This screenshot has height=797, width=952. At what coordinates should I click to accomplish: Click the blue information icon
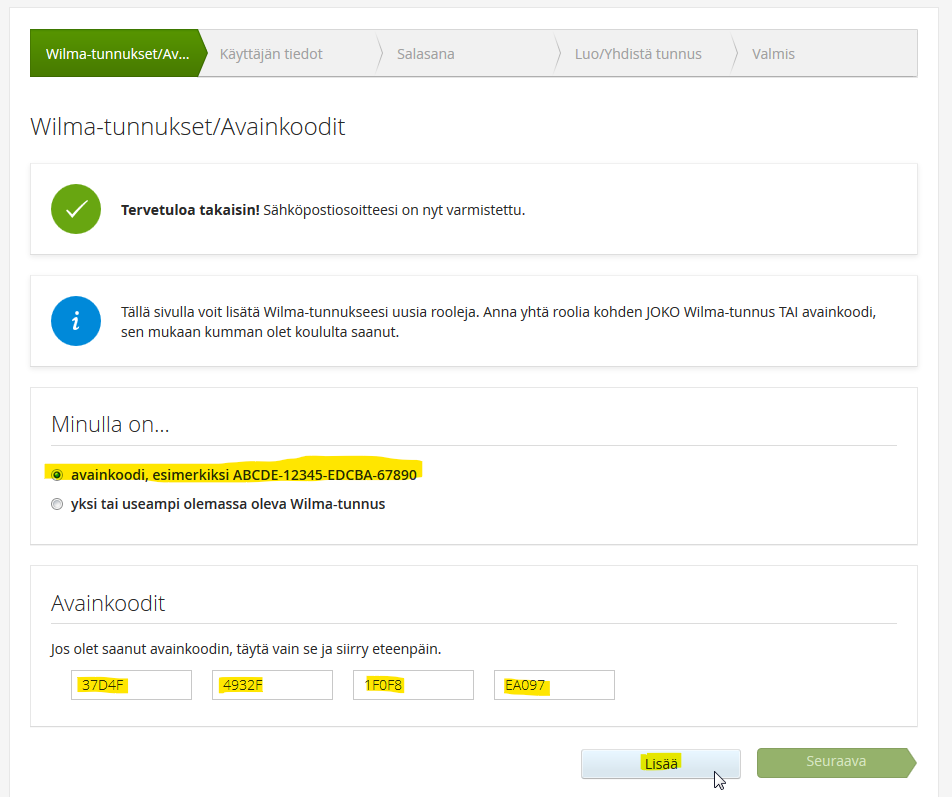[x=76, y=321]
